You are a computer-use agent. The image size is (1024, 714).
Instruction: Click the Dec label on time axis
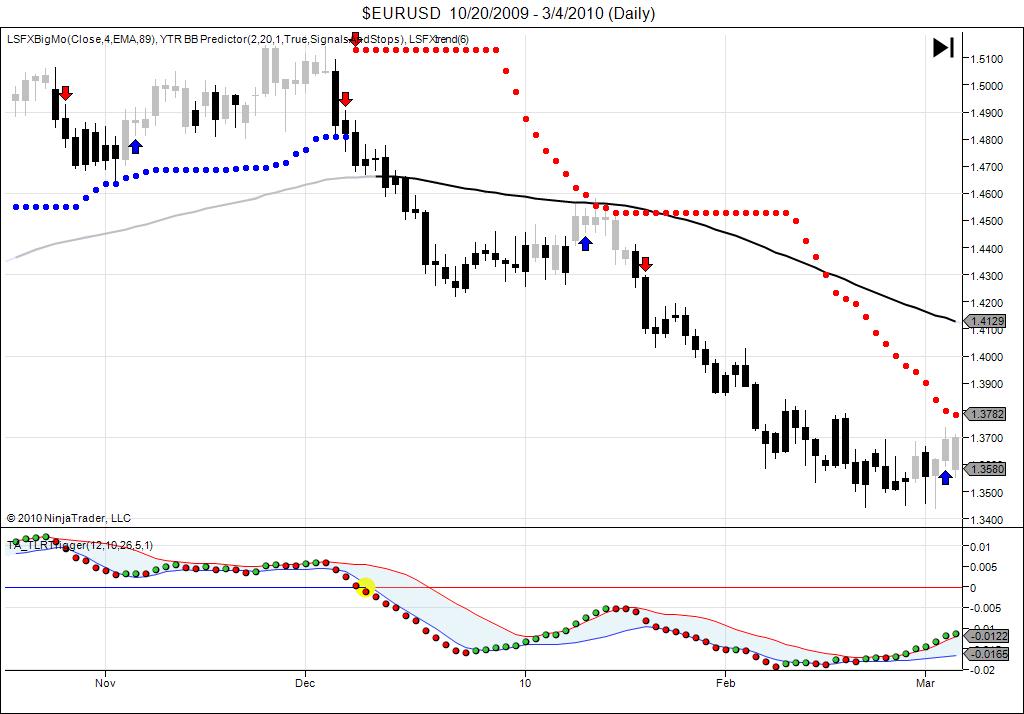click(x=305, y=683)
